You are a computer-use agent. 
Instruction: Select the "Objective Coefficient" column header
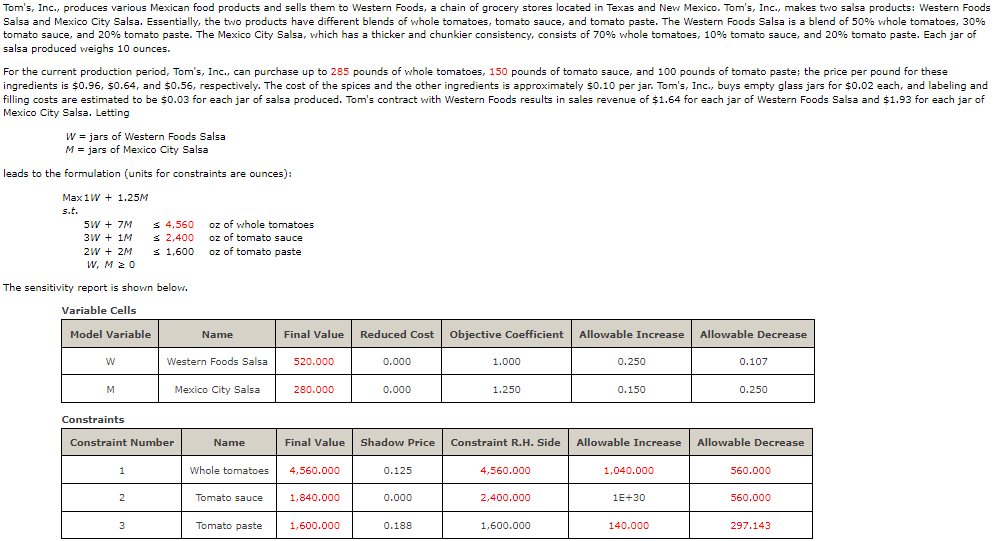507,334
